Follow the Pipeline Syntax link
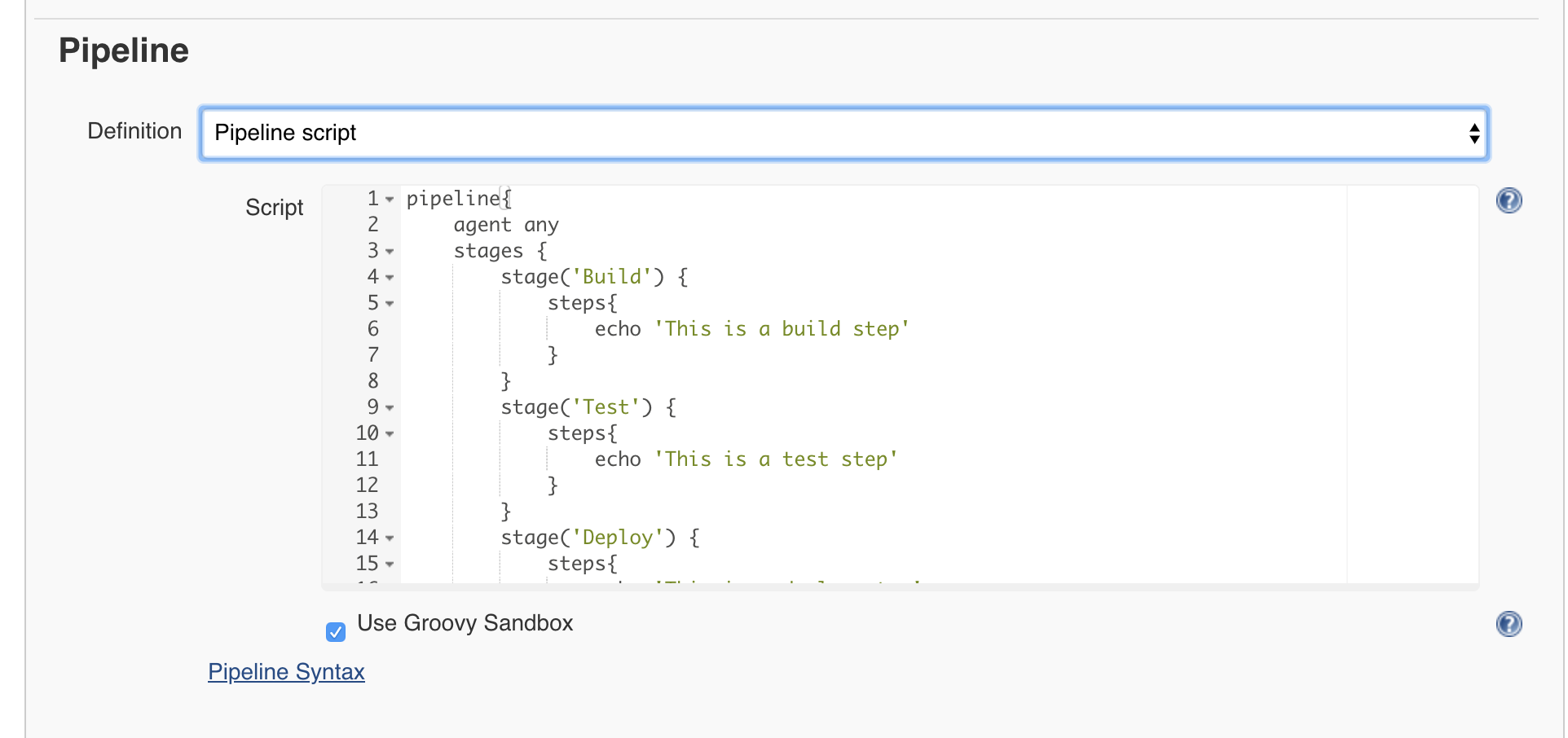 [286, 672]
